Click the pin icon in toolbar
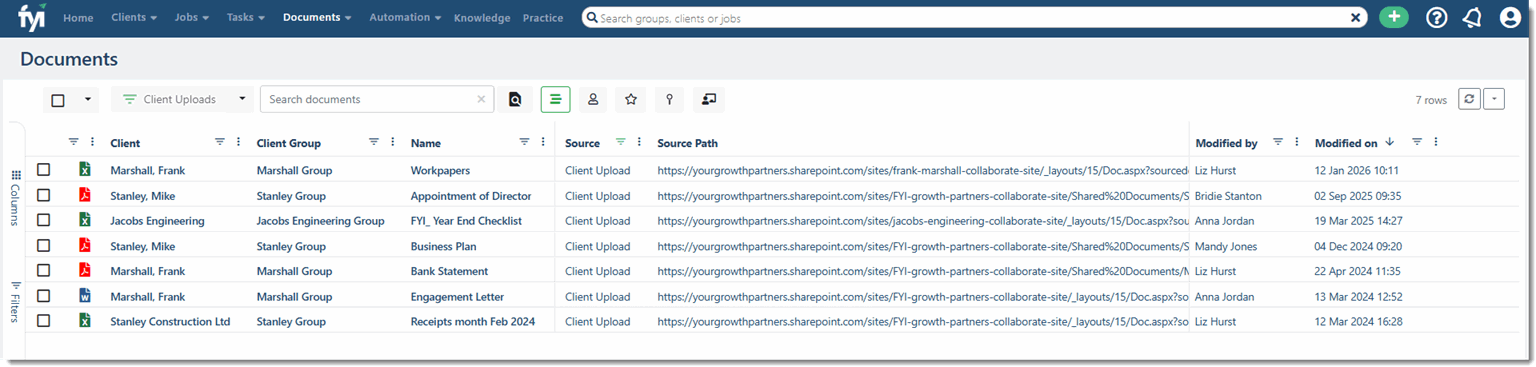 669,99
